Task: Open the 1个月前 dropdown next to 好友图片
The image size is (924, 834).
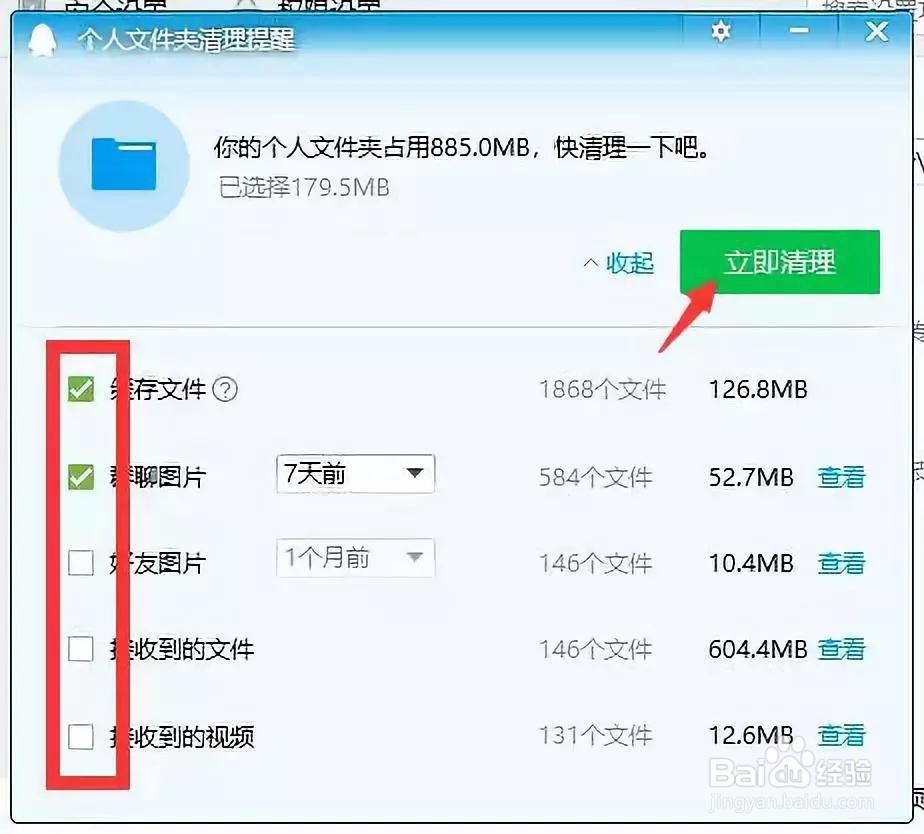Action: [x=355, y=559]
